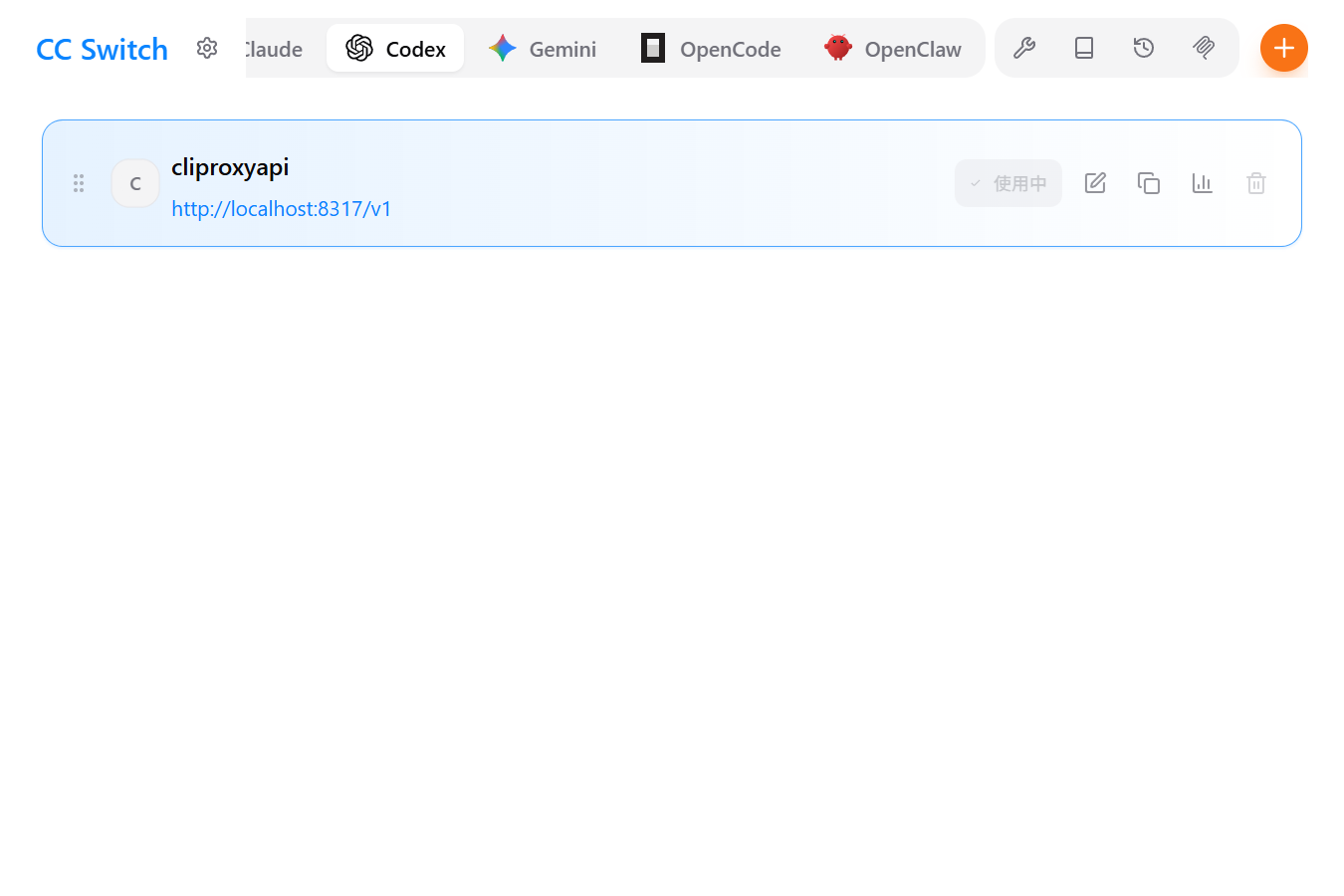Switch to the Claude tab
Screen dimensions: 1344x896
pyautogui.click(x=274, y=49)
